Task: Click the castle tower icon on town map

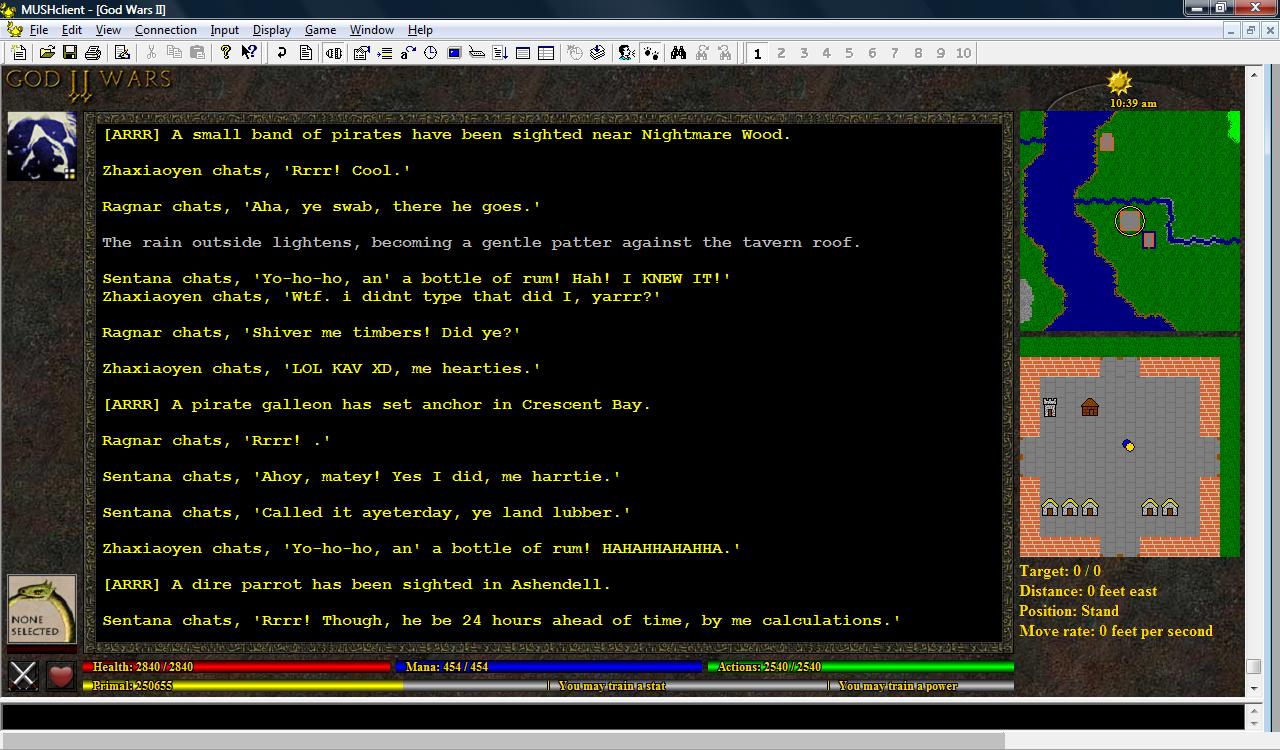Action: pos(1050,407)
